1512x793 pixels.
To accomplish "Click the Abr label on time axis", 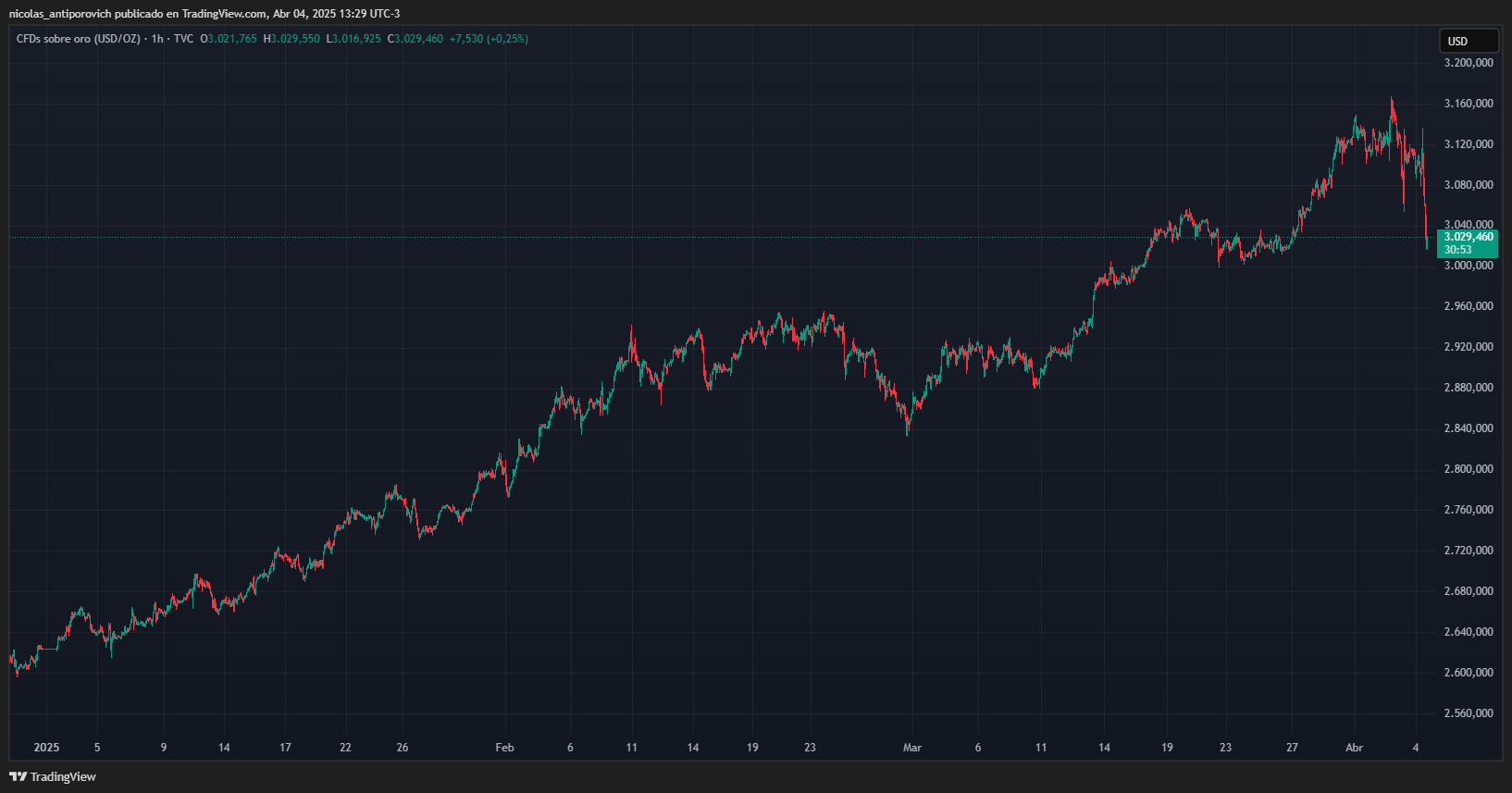I will (1355, 748).
